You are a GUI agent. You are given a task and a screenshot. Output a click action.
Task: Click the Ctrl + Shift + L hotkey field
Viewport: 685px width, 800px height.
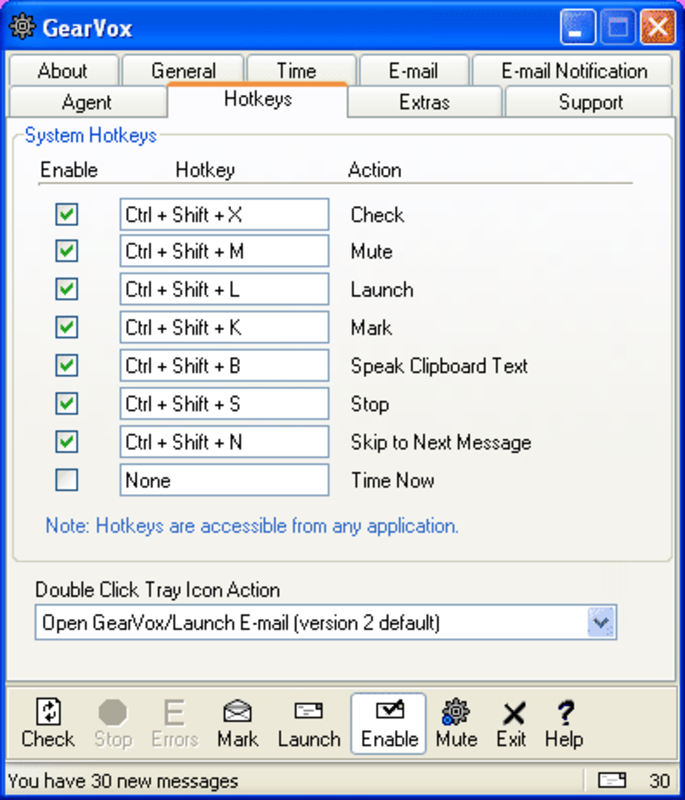click(224, 289)
